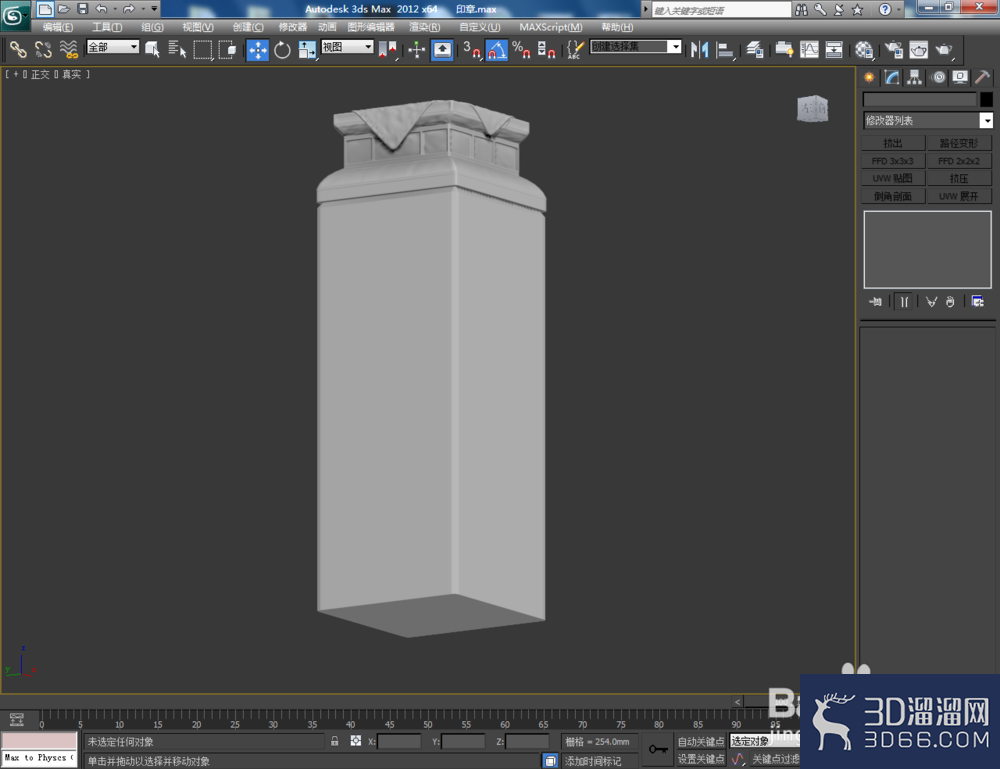Switch to the Create command panel tab
The height and width of the screenshot is (769, 1000).
(x=869, y=77)
